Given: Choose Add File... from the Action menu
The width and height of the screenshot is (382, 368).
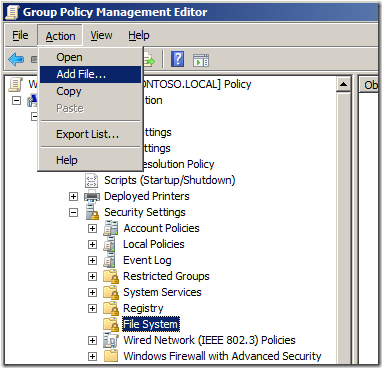Looking at the screenshot, I should [90, 74].
